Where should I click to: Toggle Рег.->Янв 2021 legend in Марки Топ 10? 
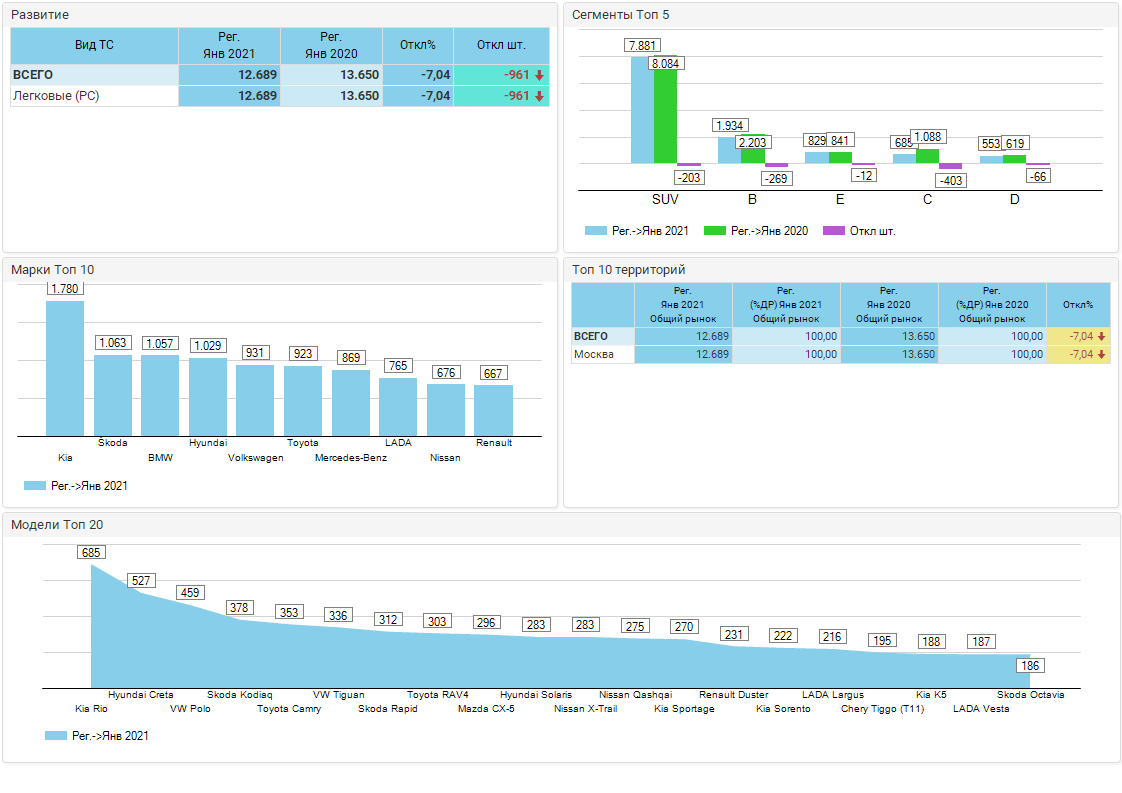point(75,486)
